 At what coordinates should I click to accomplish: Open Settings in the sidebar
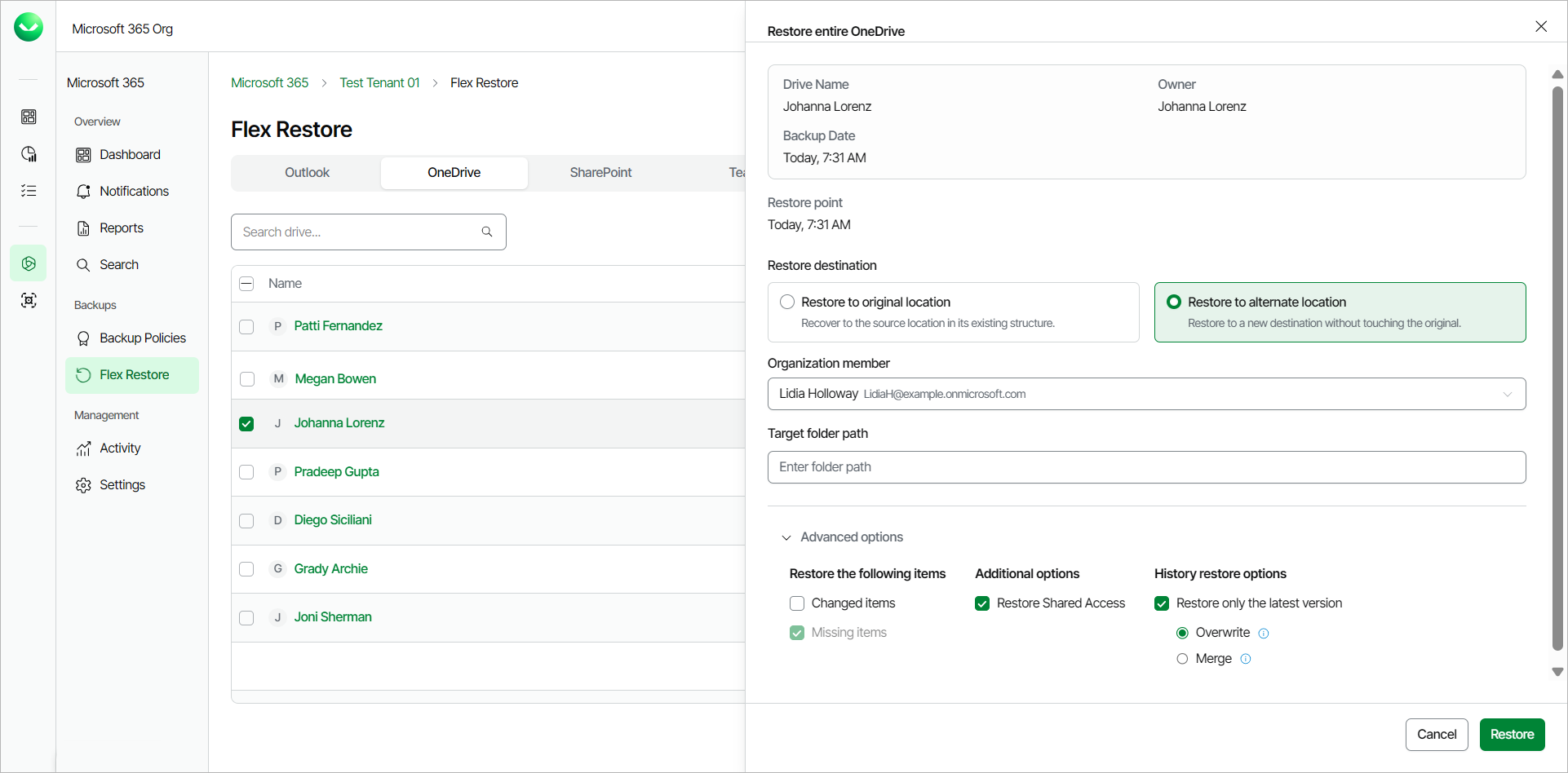[132, 485]
